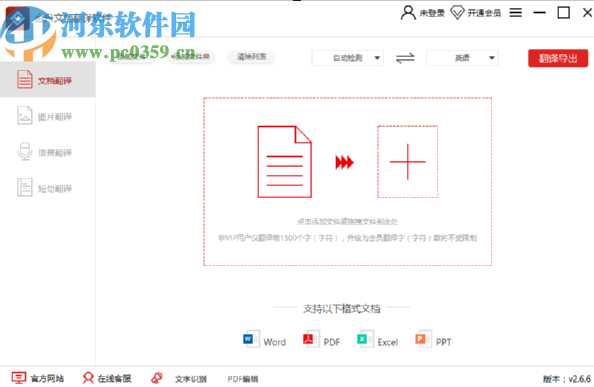Open the hamburger menu
594x387 pixels.
tap(516, 13)
